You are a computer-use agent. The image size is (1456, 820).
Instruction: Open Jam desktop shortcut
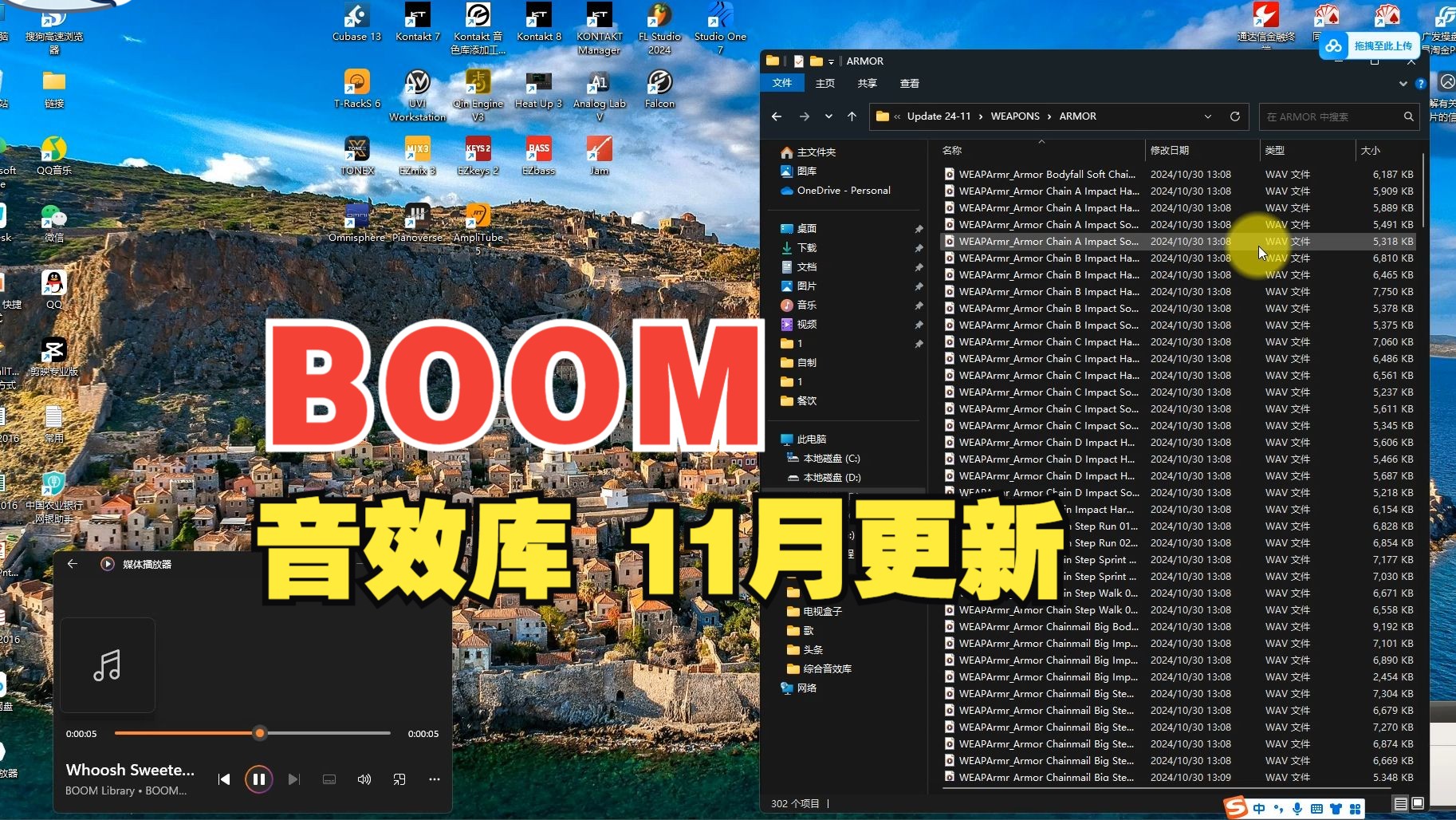[599, 156]
